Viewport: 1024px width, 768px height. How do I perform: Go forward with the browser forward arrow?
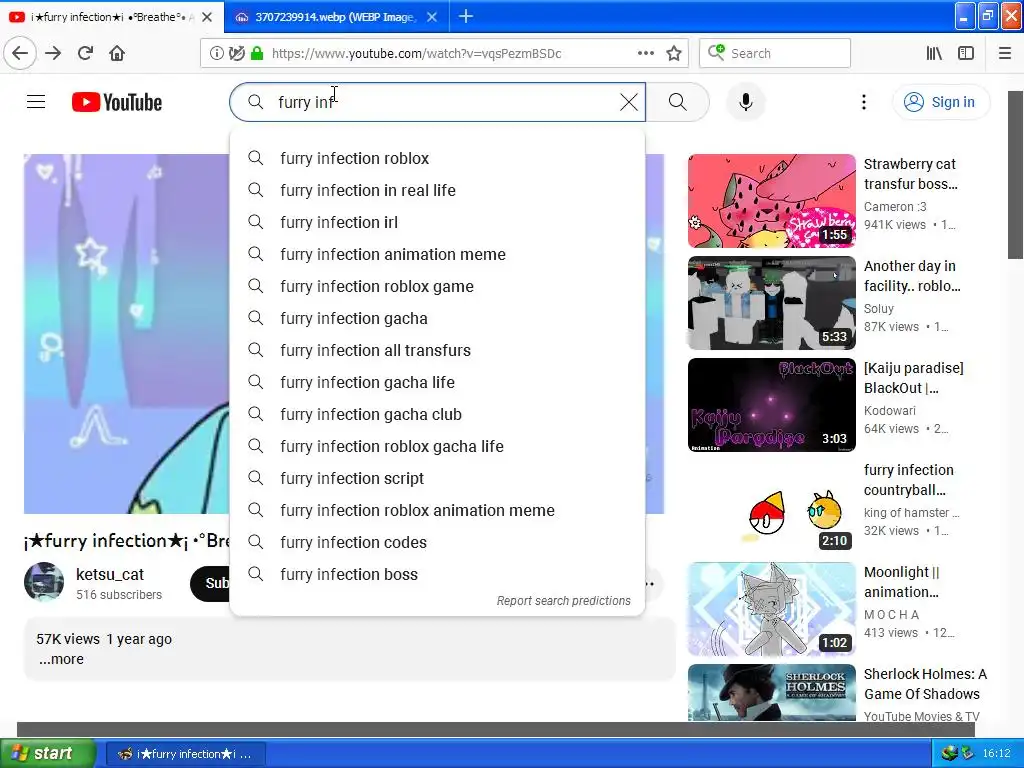pos(53,53)
